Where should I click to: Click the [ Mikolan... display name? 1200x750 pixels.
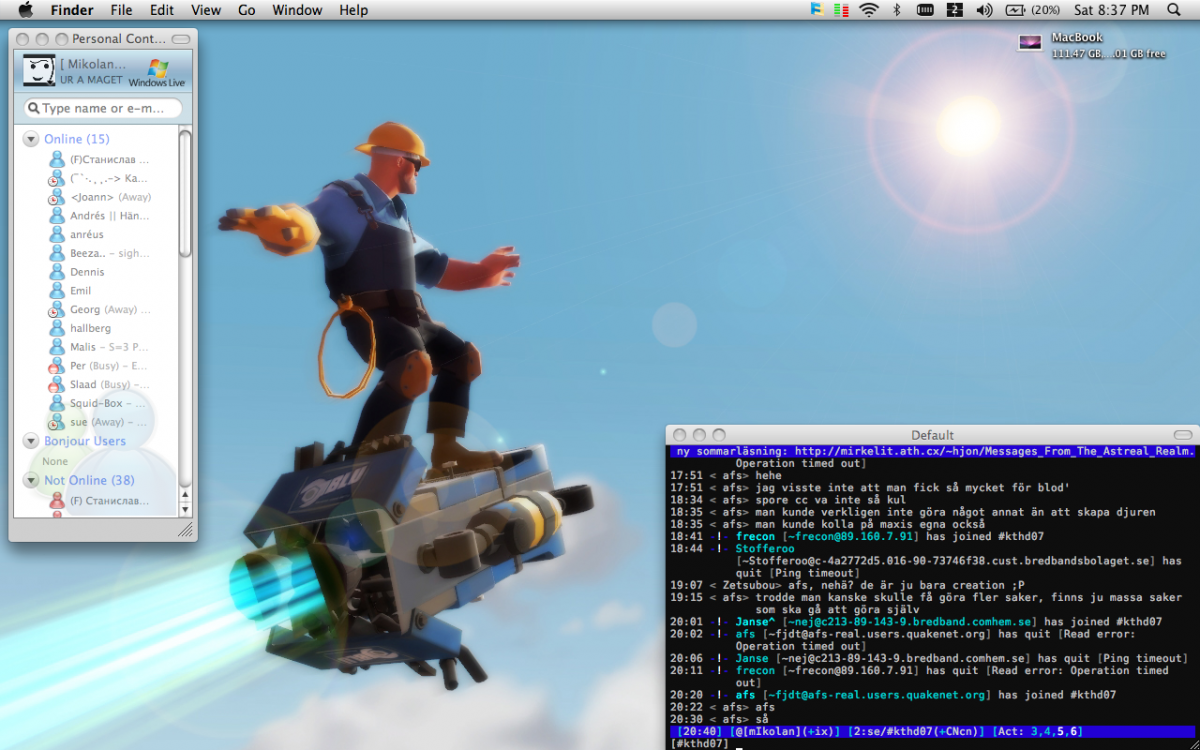(x=93, y=64)
